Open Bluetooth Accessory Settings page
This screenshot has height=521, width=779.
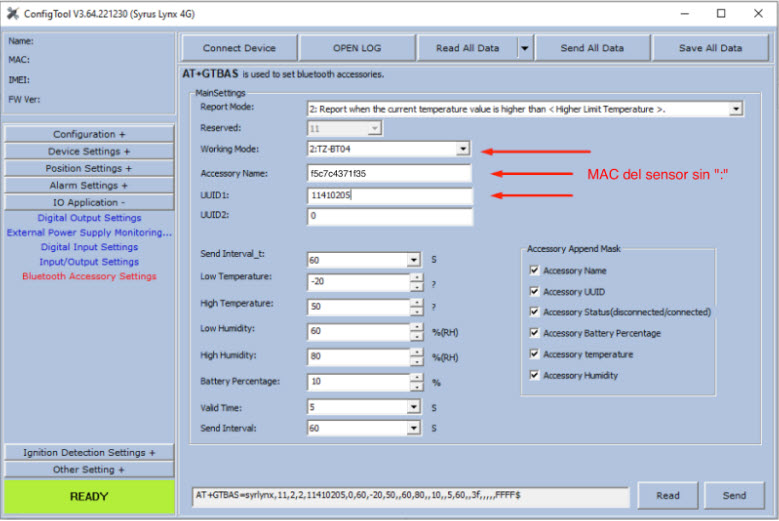[x=90, y=276]
